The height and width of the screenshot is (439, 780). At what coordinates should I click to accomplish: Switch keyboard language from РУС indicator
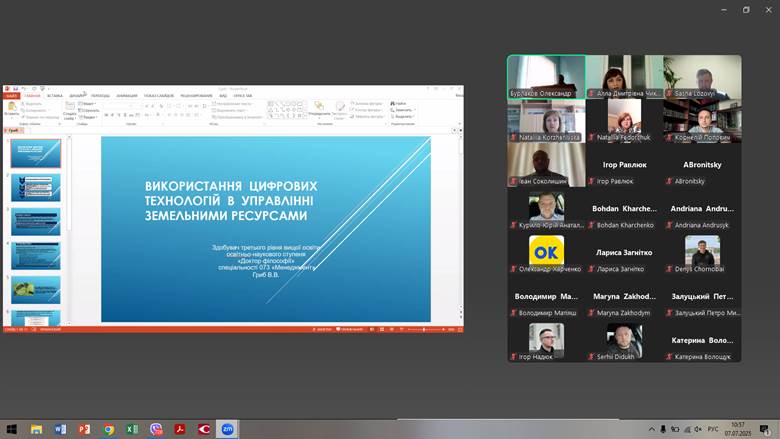[713, 429]
